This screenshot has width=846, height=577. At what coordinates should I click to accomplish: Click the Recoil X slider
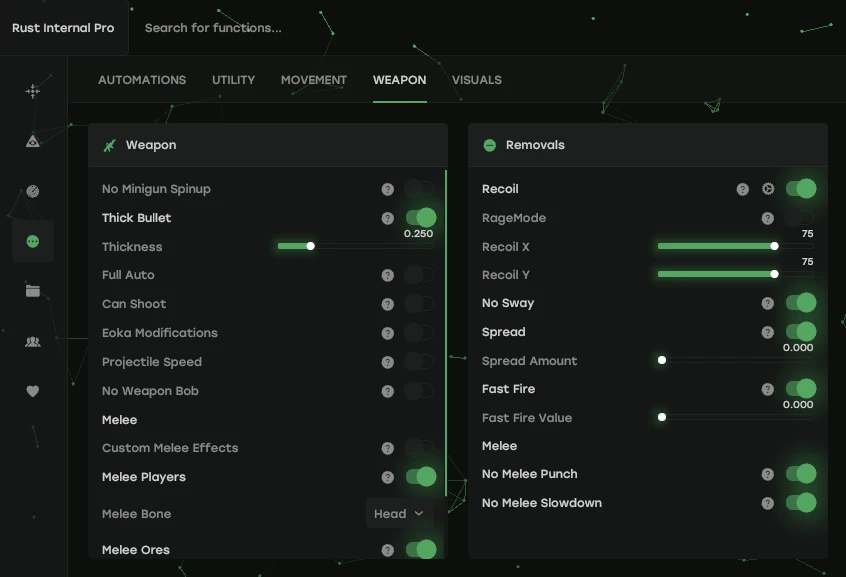(x=735, y=246)
